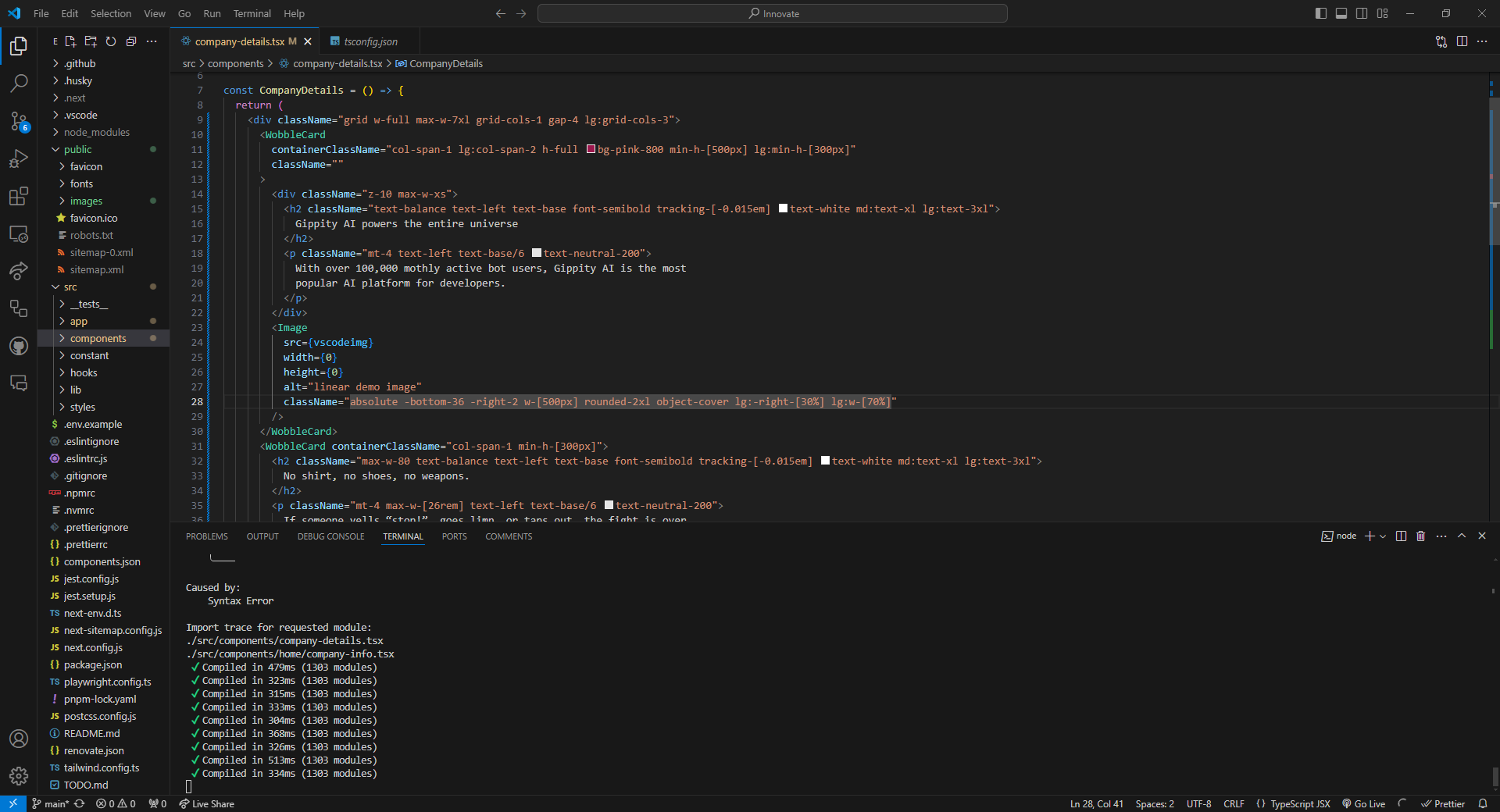Toggle the bottom panel visibility
Screen dimensions: 1500x812
point(1341,13)
